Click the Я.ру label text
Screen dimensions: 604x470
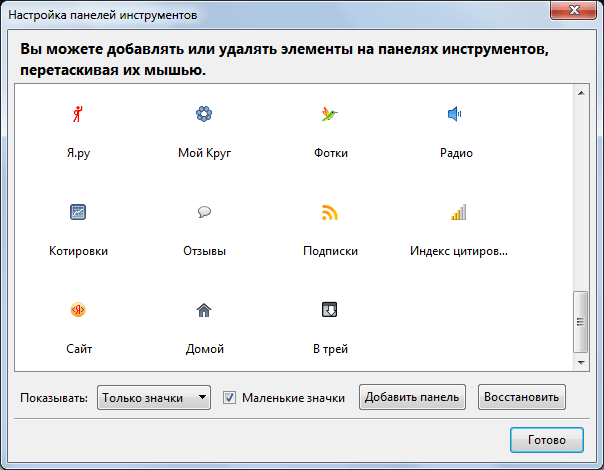[x=78, y=153]
